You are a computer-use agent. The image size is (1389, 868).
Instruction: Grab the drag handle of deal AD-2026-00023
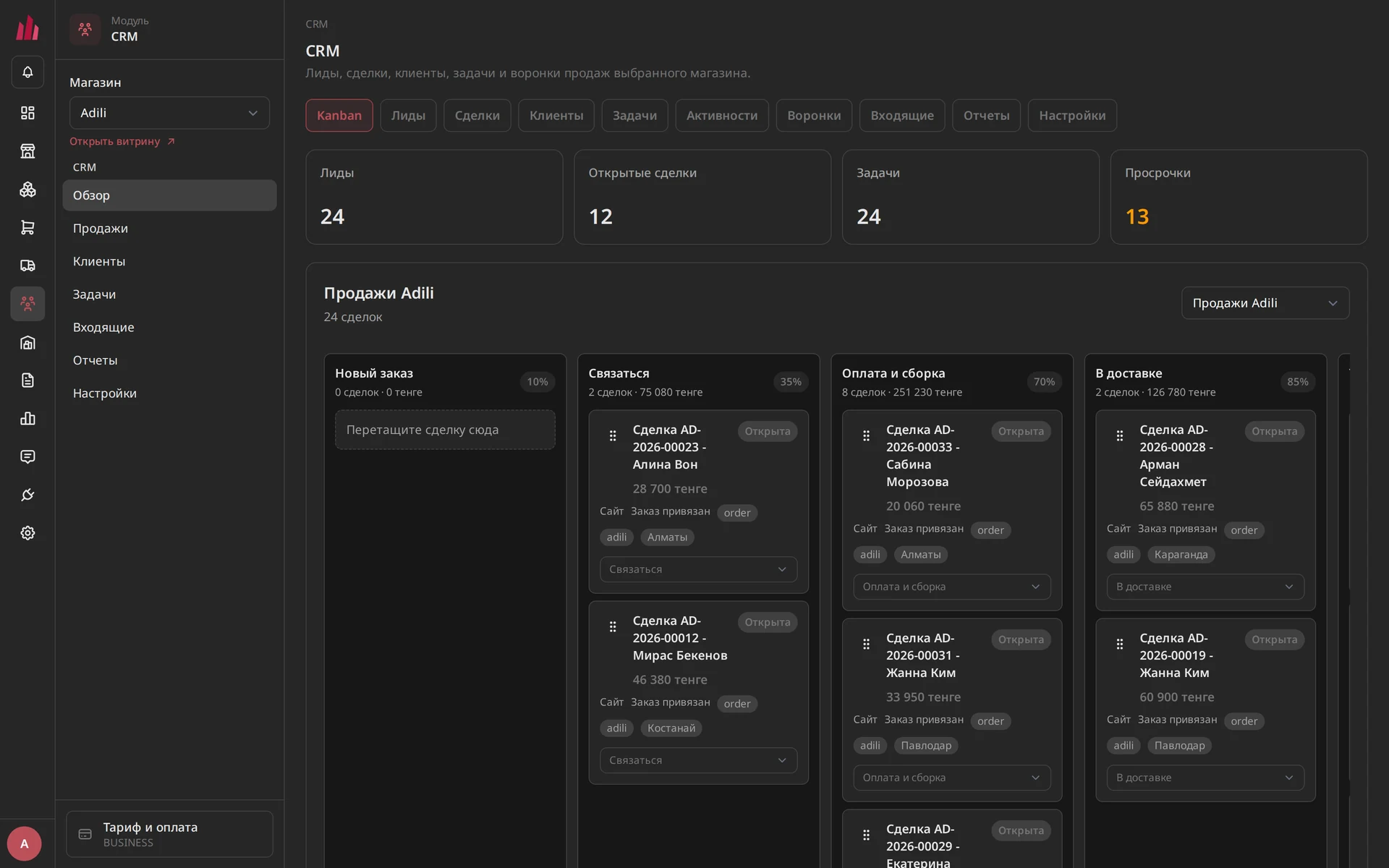point(613,435)
